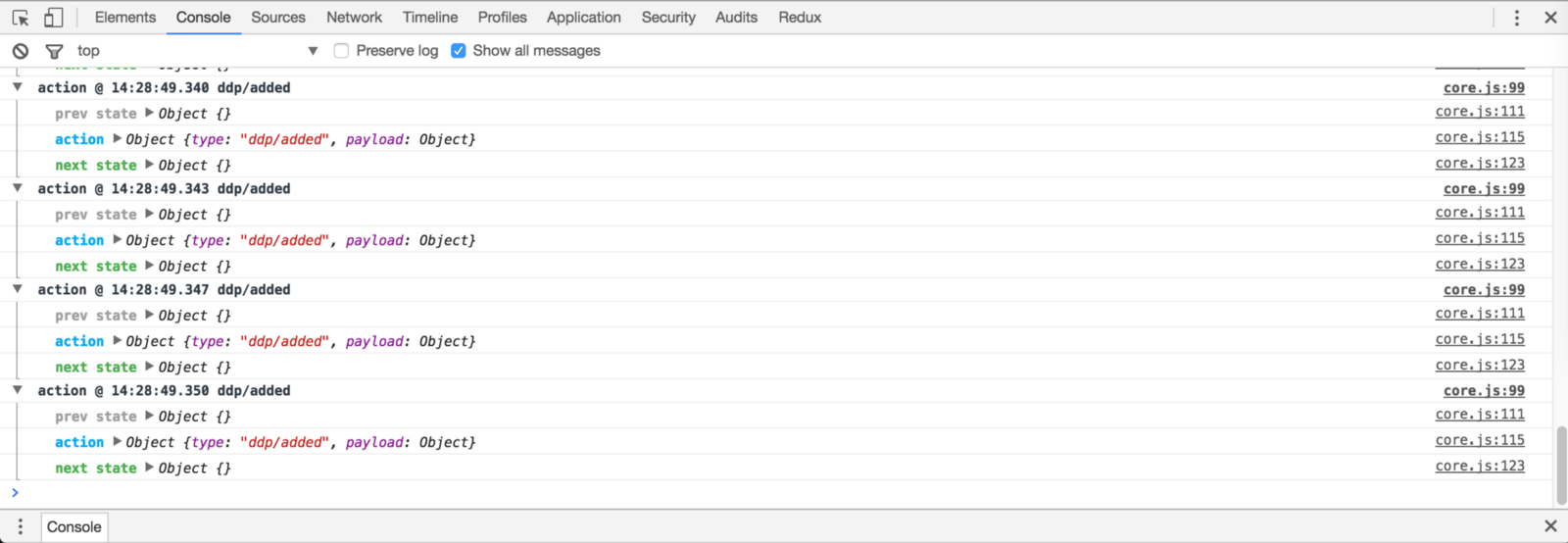Viewport: 1568px width, 543px height.
Task: Toggle the device toolbar icon
Action: point(54,18)
